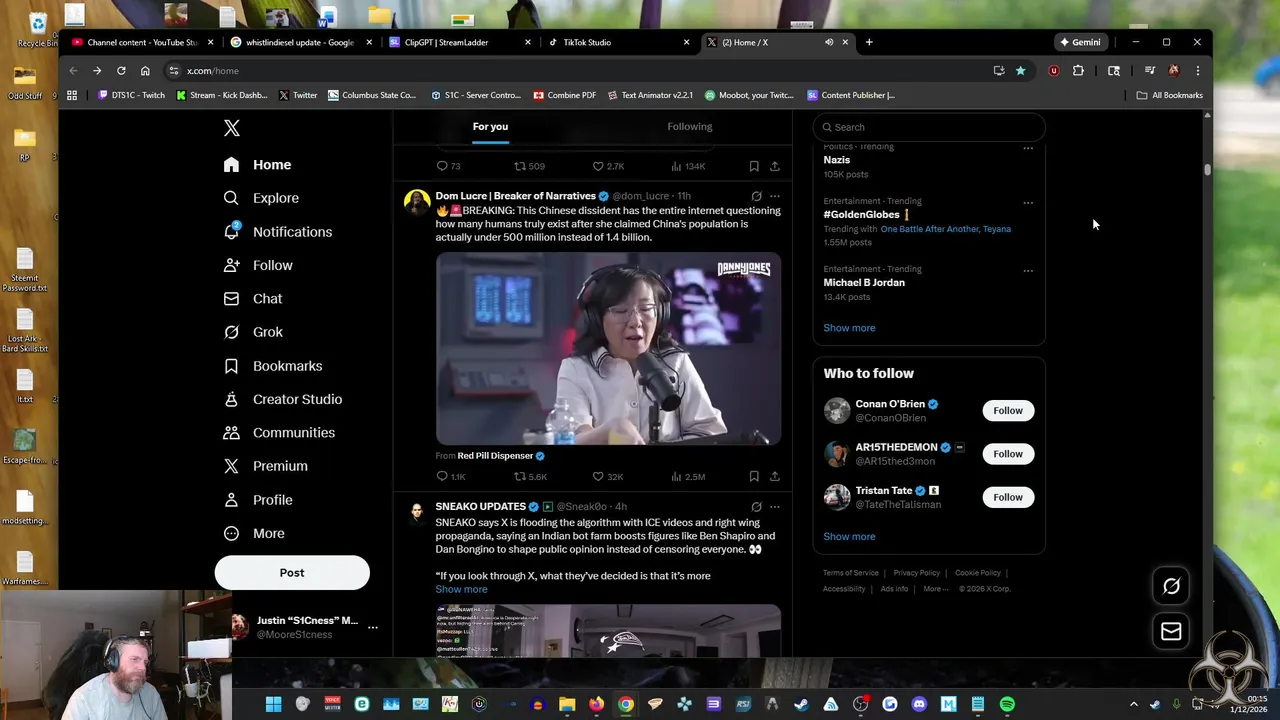Open Bookmarks from the sidebar

point(273,366)
